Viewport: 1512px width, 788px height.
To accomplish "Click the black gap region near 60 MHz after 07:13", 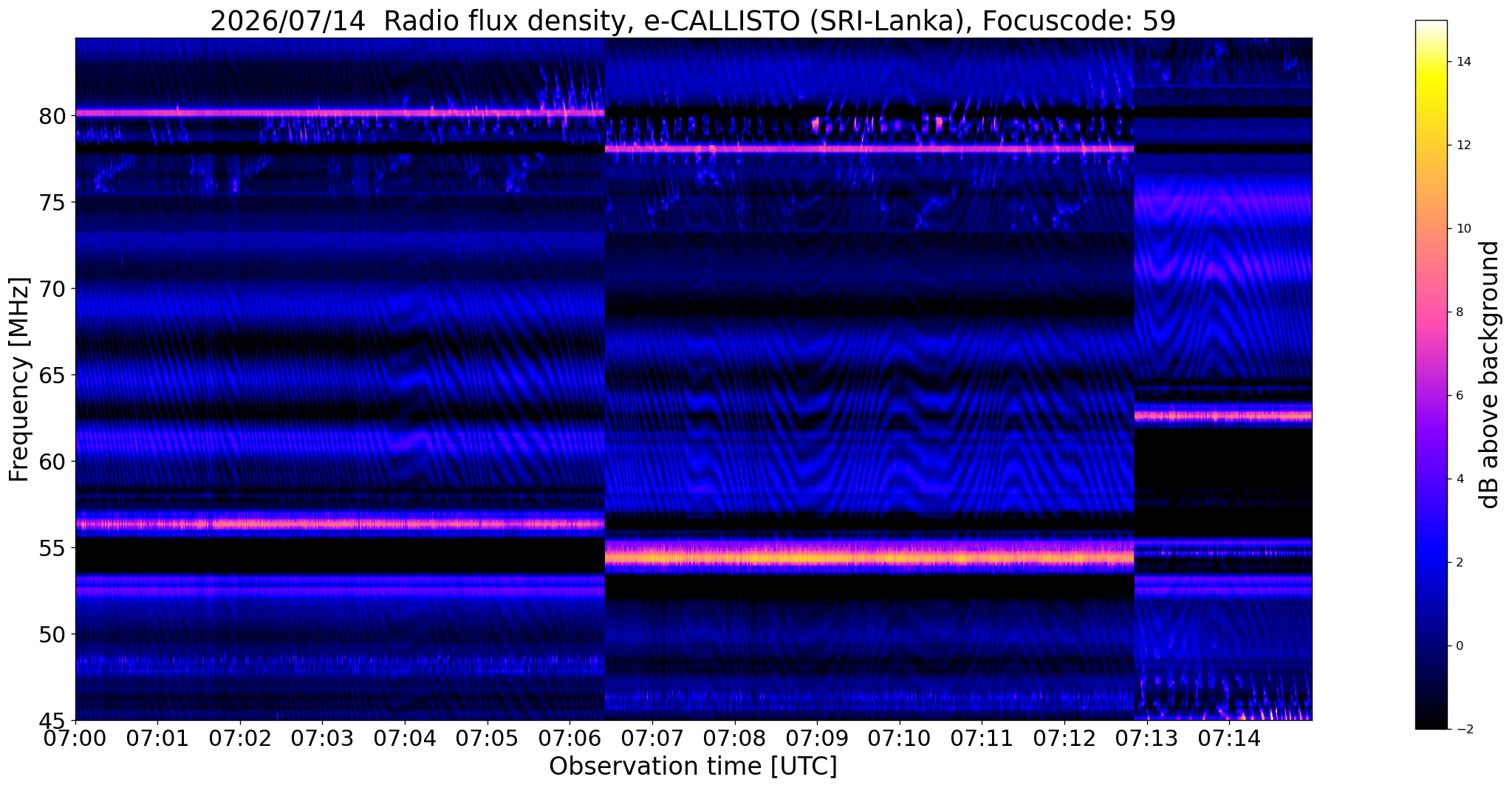I will pos(1223,458).
